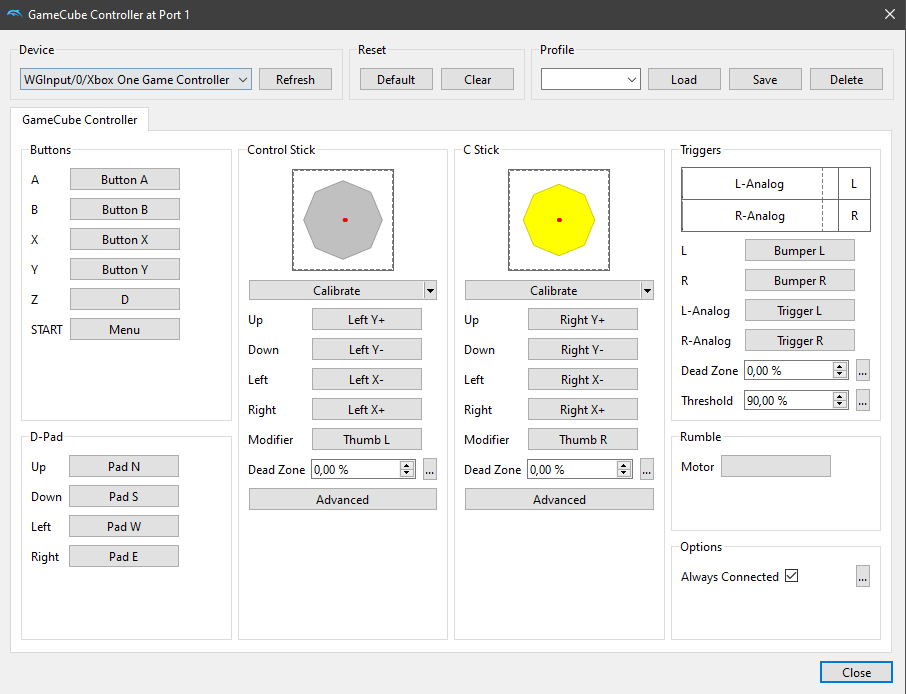
Task: Click the C Stick Calibrate button
Action: (553, 291)
